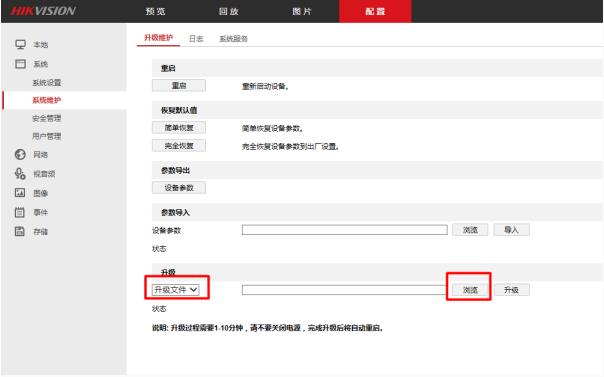The width and height of the screenshot is (604, 377).
Task: Open the 本地 sidebar section label
Action: pyautogui.click(x=40, y=45)
